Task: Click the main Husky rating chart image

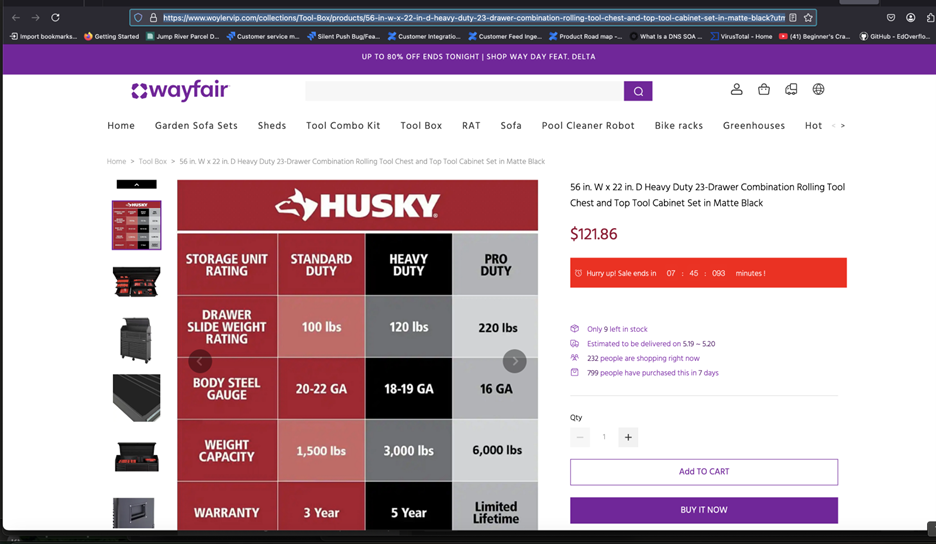Action: [358, 355]
